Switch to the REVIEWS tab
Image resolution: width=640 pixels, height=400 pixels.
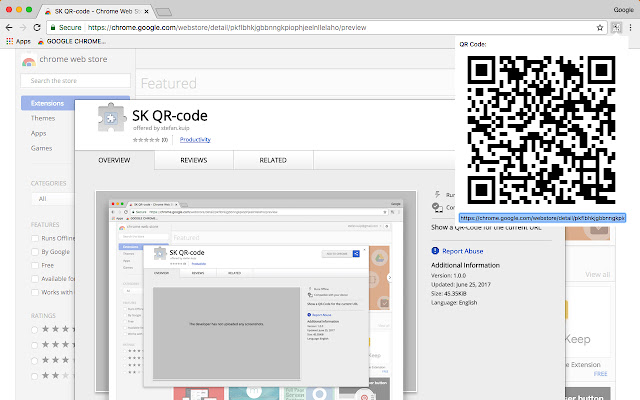[194, 160]
